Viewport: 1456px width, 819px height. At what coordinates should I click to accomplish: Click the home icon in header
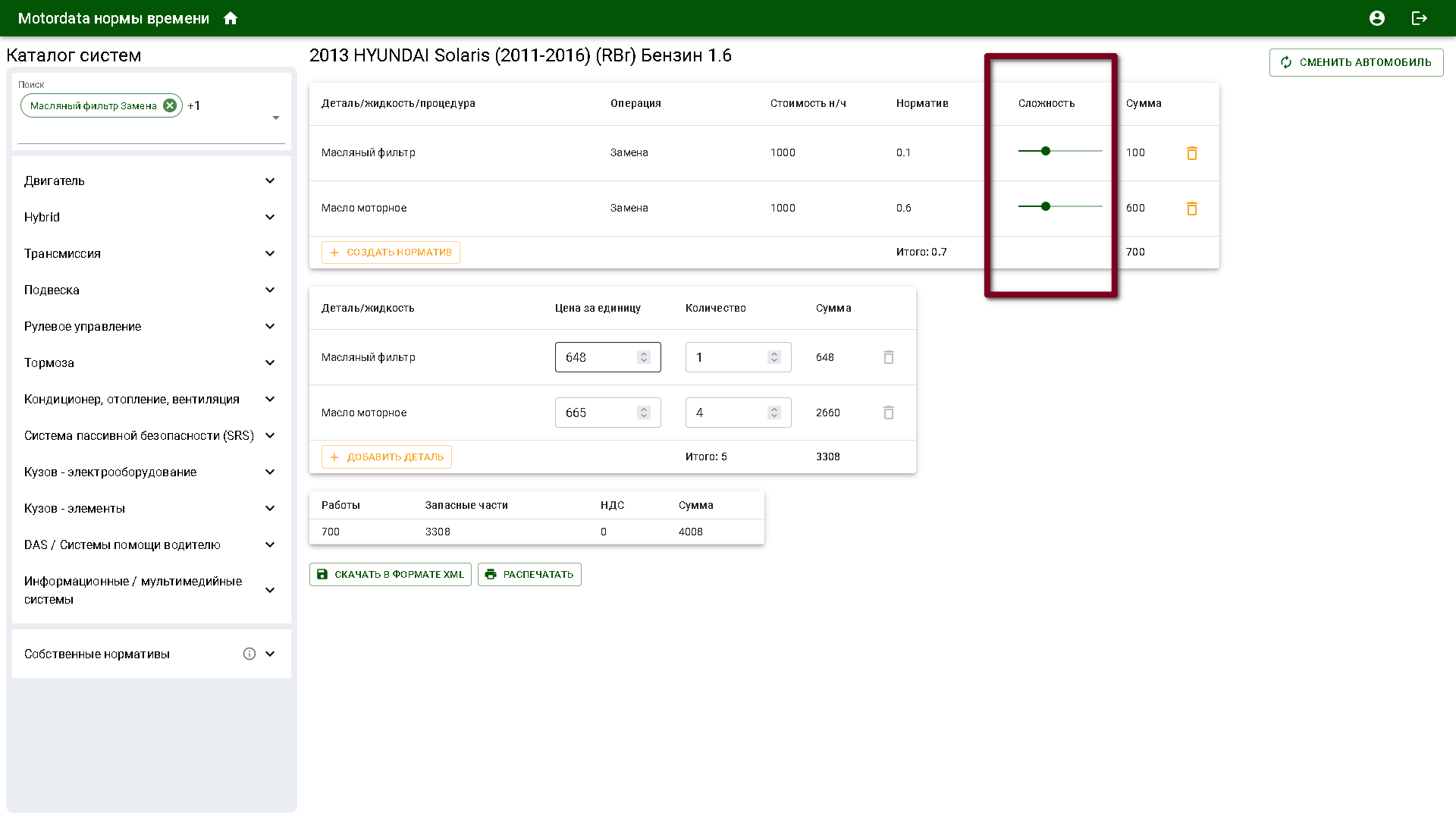pos(231,18)
